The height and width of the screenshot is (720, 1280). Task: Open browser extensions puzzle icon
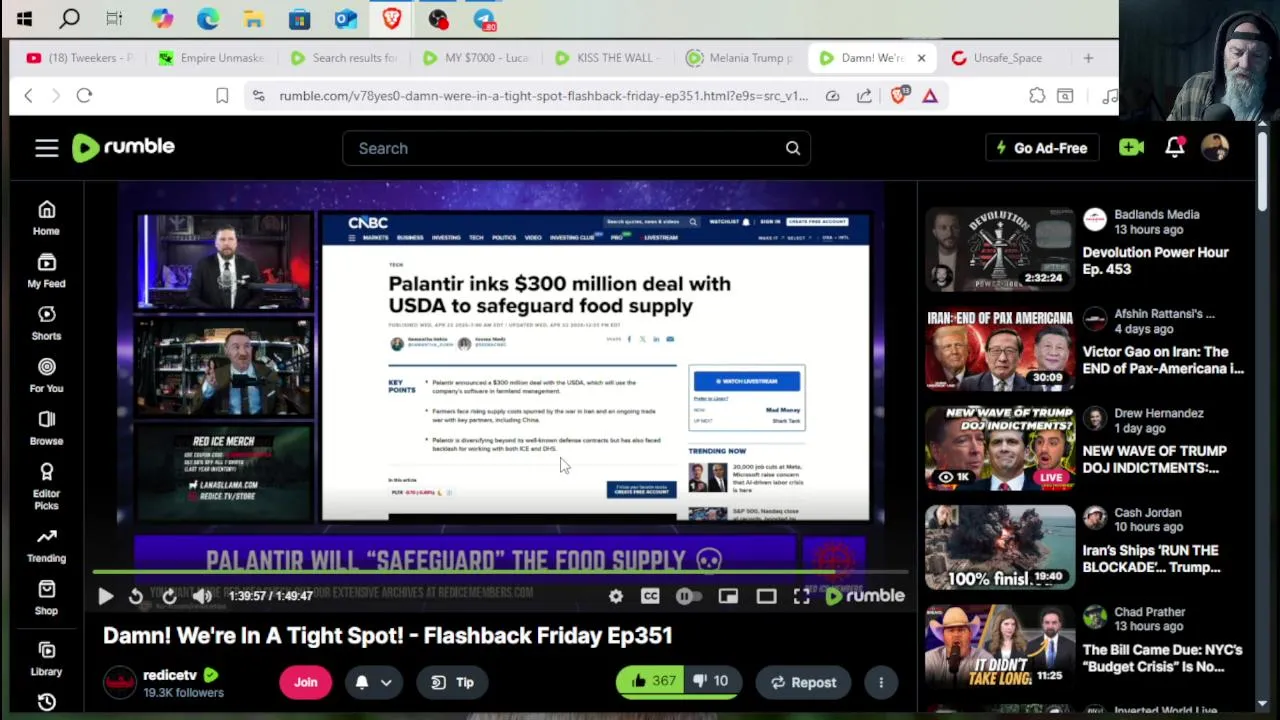1037,95
